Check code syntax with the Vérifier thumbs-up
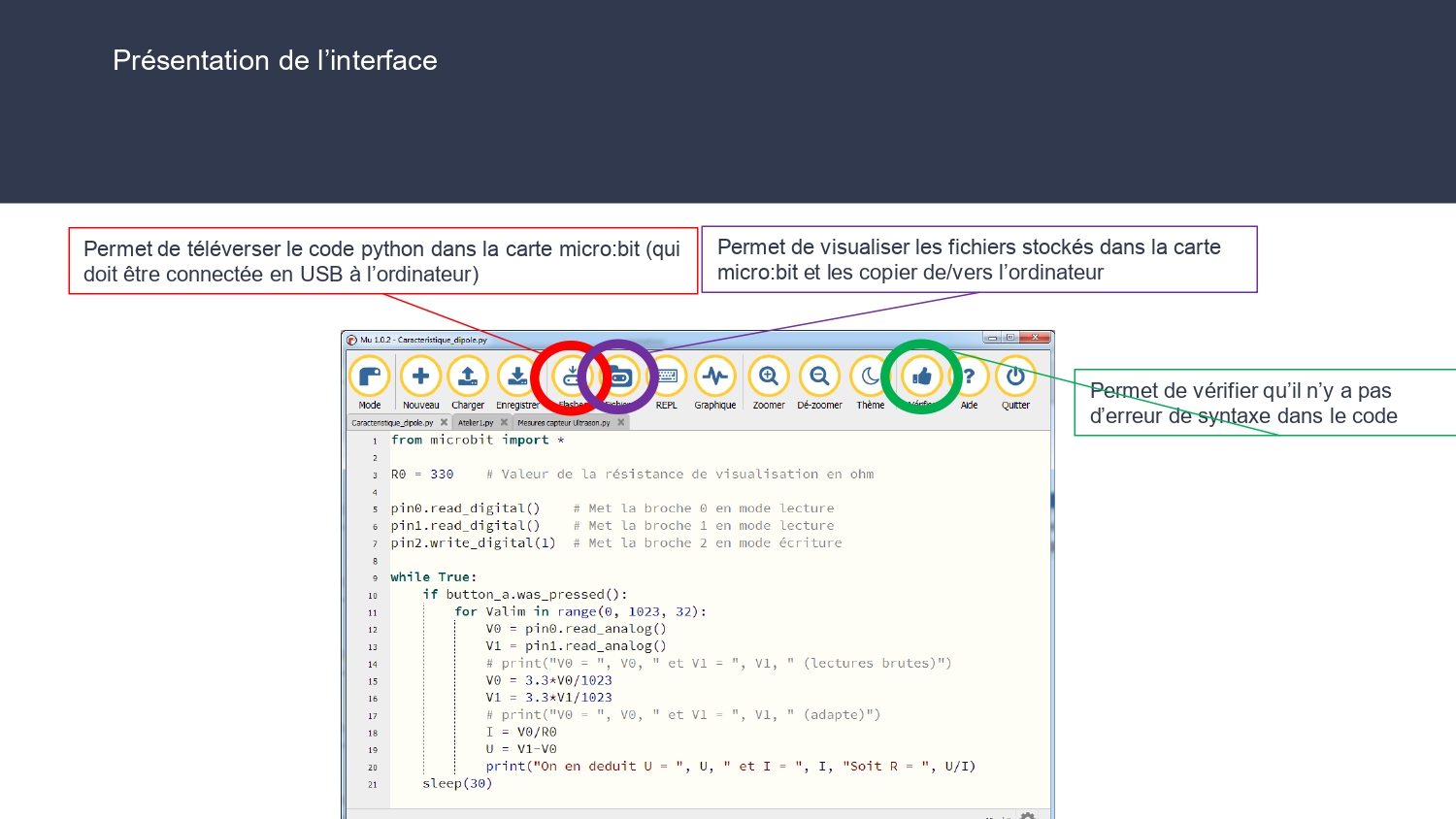The width and height of the screenshot is (1456, 819). [921, 377]
